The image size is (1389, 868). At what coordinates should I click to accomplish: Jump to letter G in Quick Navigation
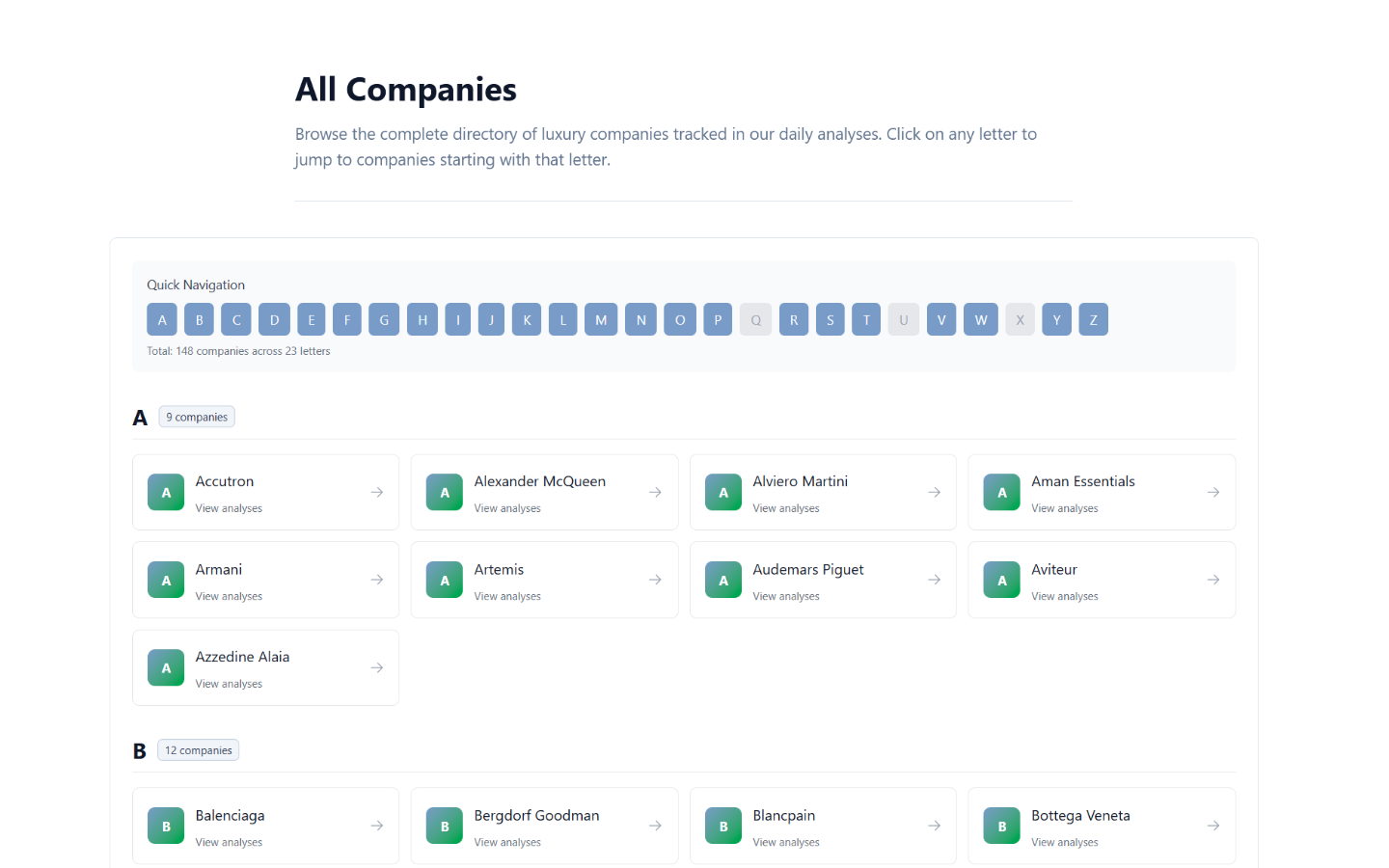(x=384, y=319)
